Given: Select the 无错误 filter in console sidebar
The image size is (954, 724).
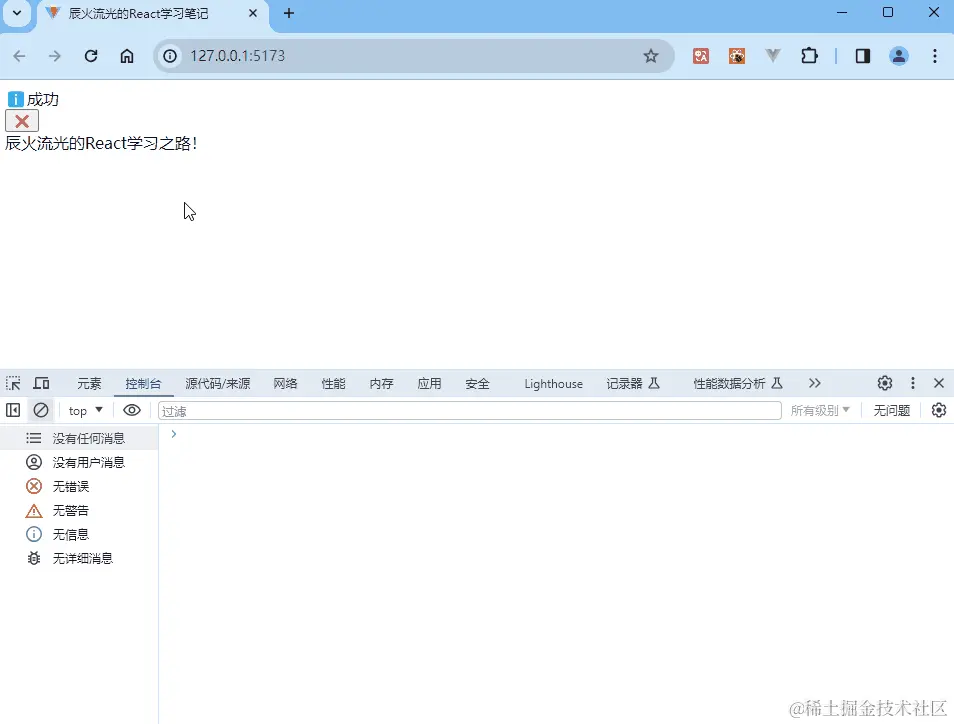Looking at the screenshot, I should [x=70, y=486].
